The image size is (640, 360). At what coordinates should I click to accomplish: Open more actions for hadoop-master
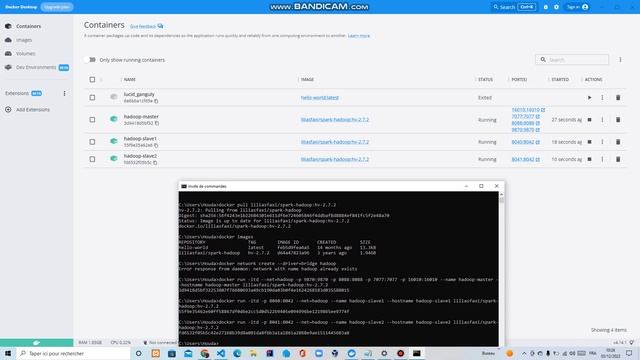[602, 120]
